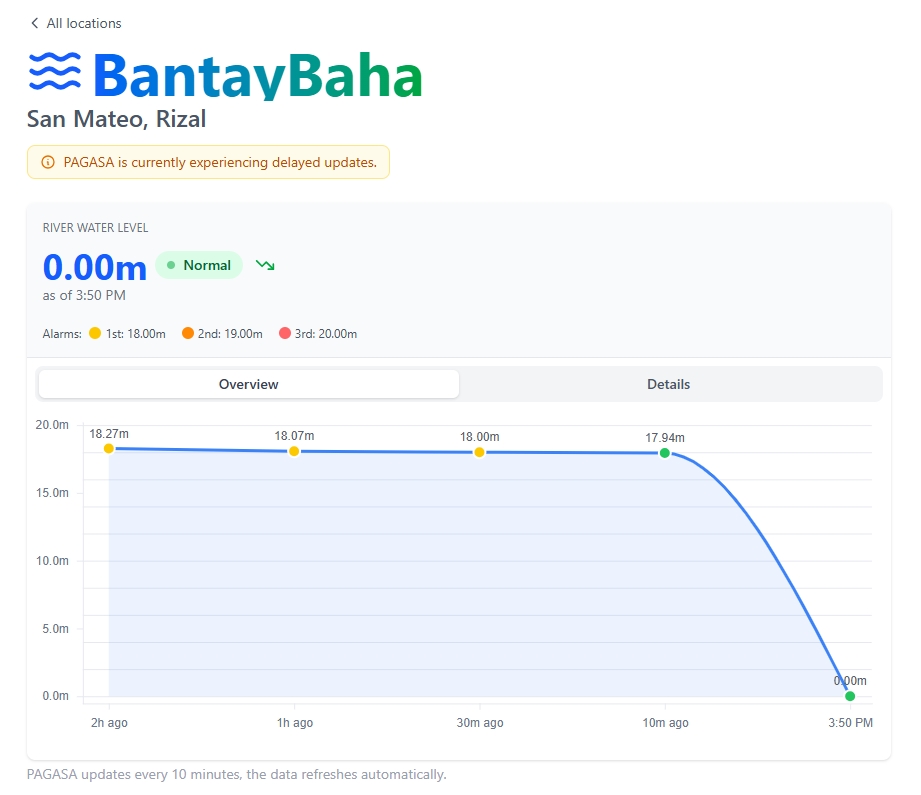Click the 'Alarms:' label
921x795 pixels.
click(62, 334)
